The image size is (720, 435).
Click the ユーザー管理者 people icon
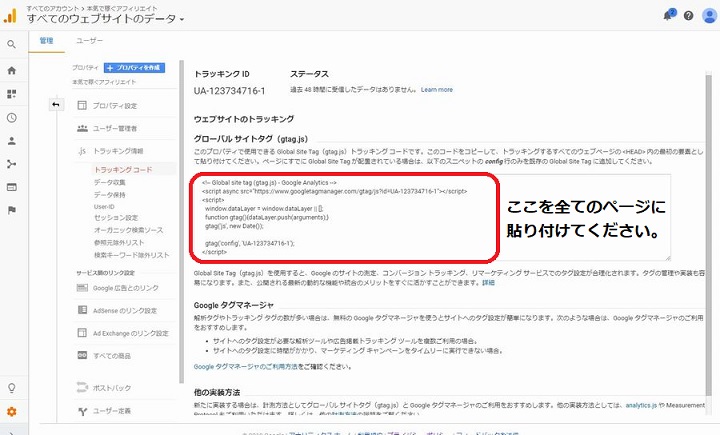[x=82, y=128]
